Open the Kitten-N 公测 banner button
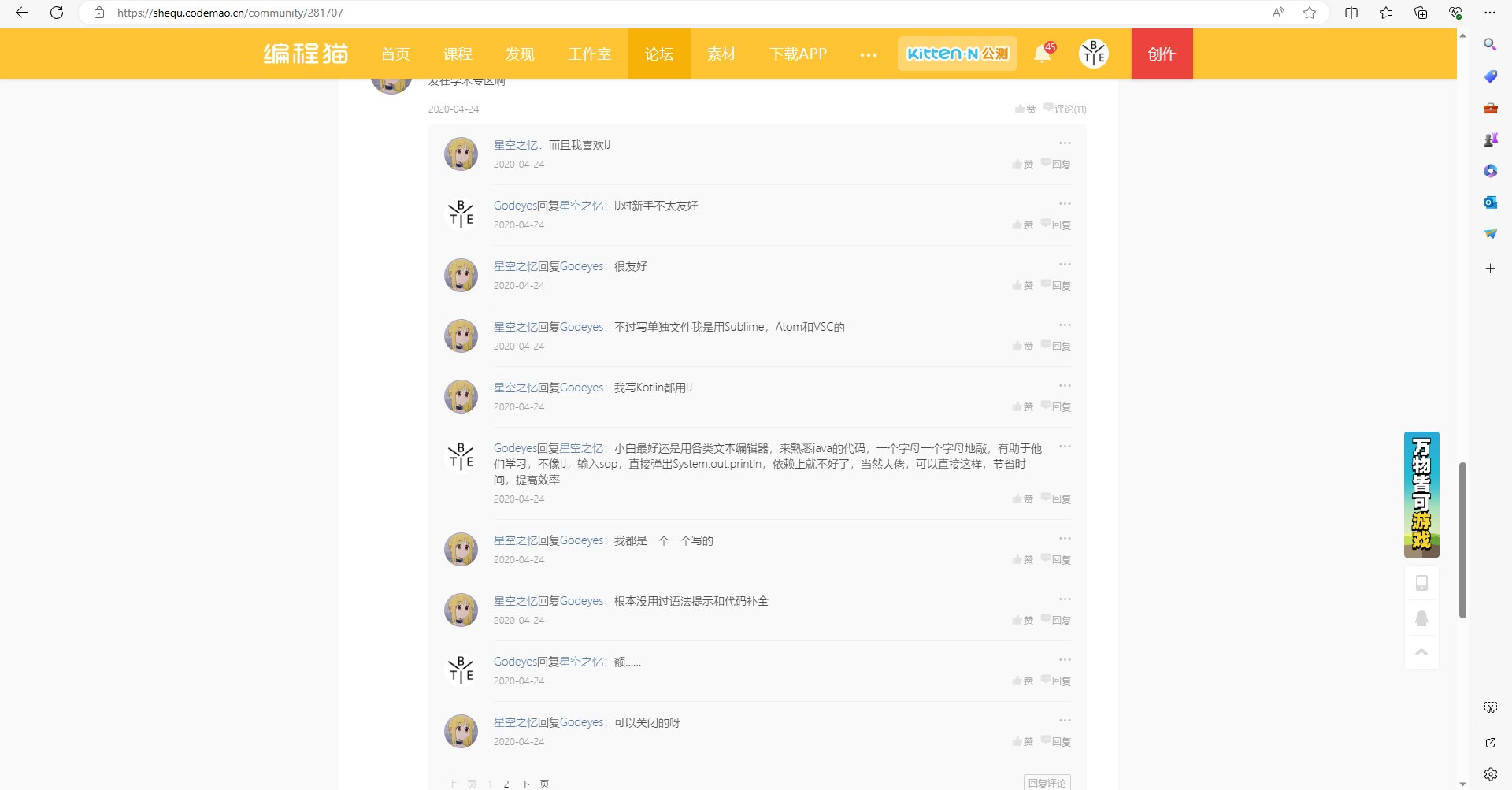Screen dimensions: 1512x790 [x=958, y=54]
